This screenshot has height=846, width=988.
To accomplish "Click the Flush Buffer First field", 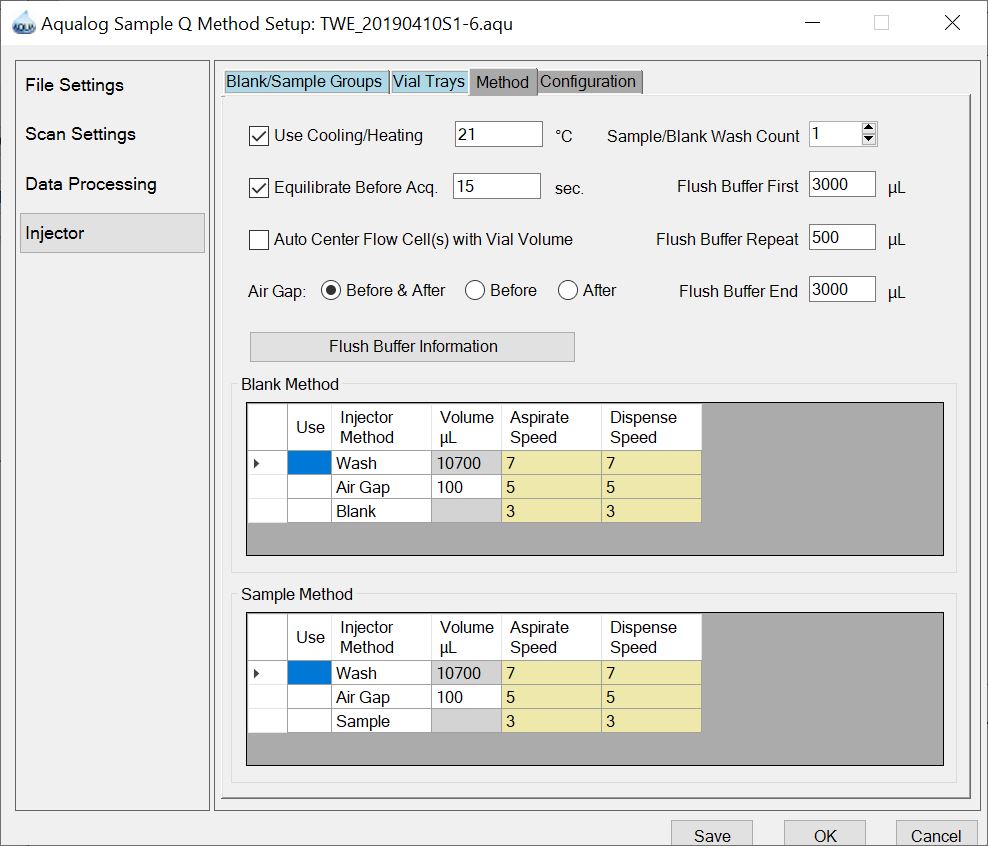I will 842,185.
